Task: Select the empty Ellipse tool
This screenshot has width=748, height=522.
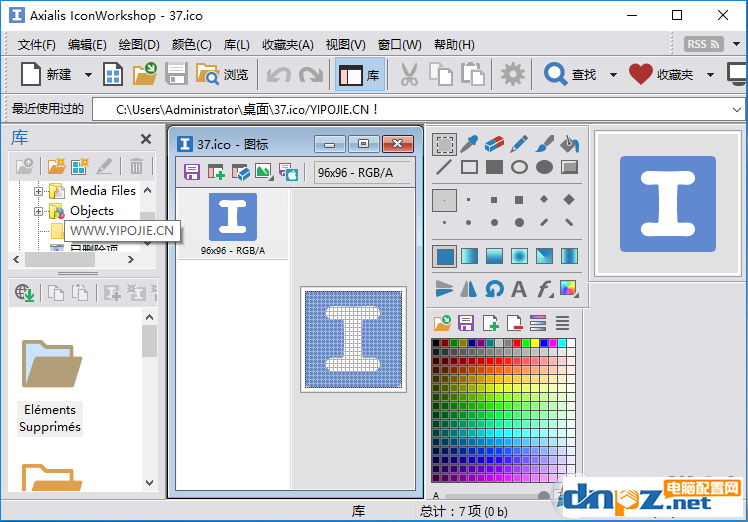Action: 519,167
